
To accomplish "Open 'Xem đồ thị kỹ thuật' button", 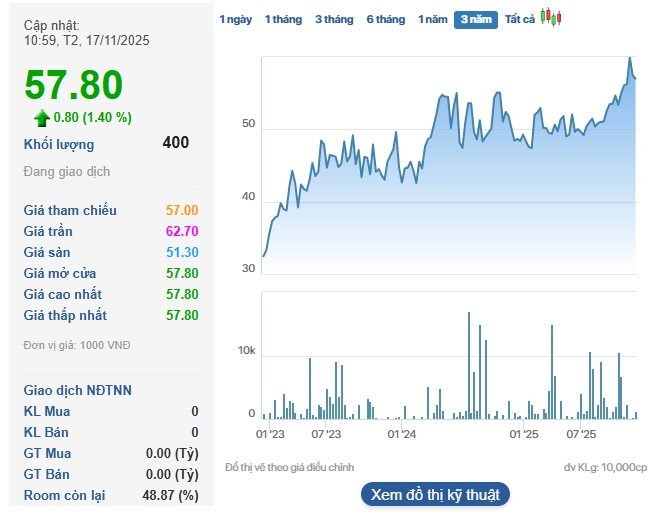I will click(x=435, y=494).
